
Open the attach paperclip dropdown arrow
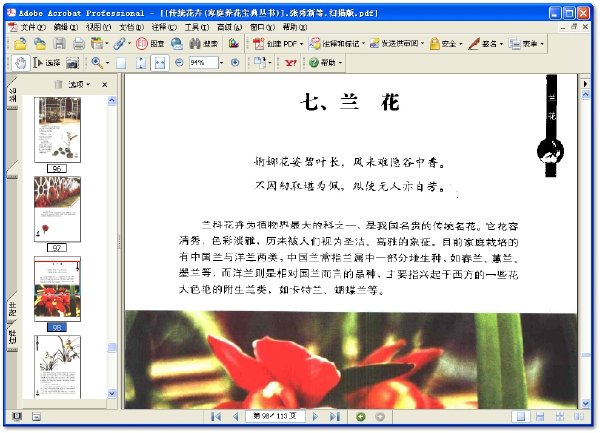pyautogui.click(x=129, y=44)
